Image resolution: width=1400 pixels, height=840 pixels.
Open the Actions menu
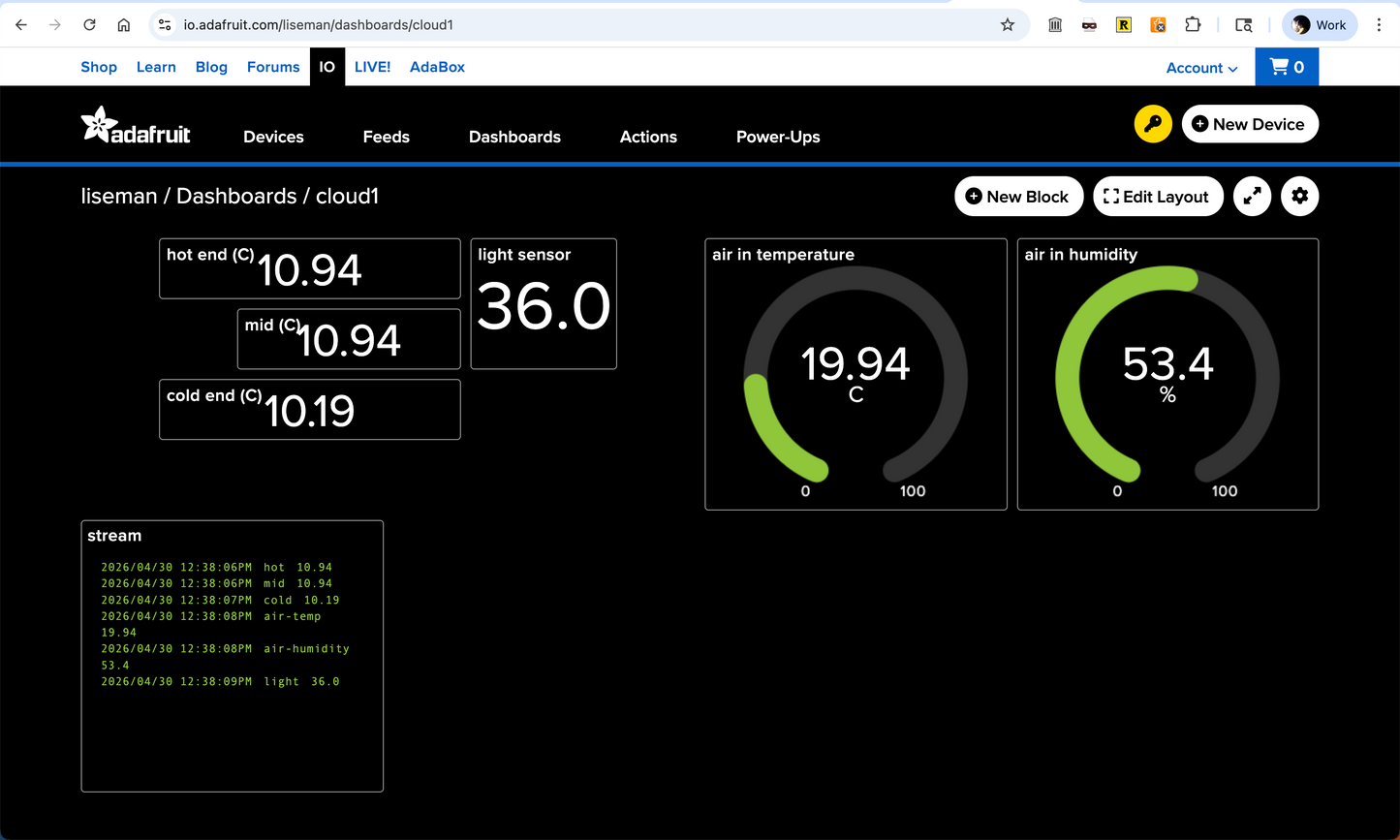pyautogui.click(x=648, y=137)
